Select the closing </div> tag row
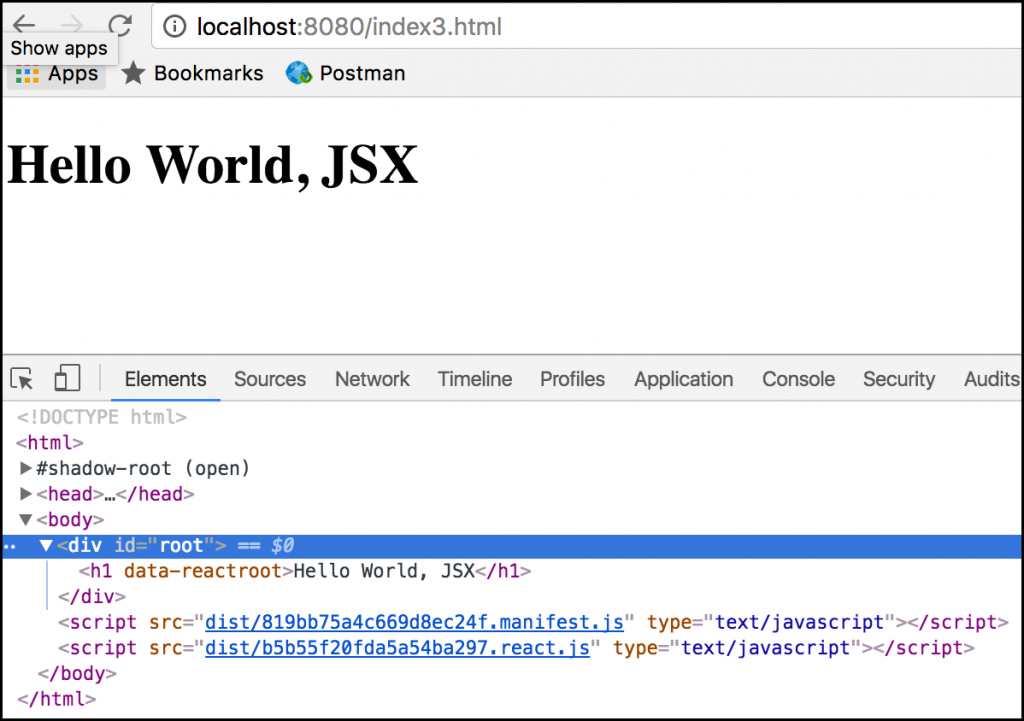Image resolution: width=1024 pixels, height=721 pixels. point(92,596)
